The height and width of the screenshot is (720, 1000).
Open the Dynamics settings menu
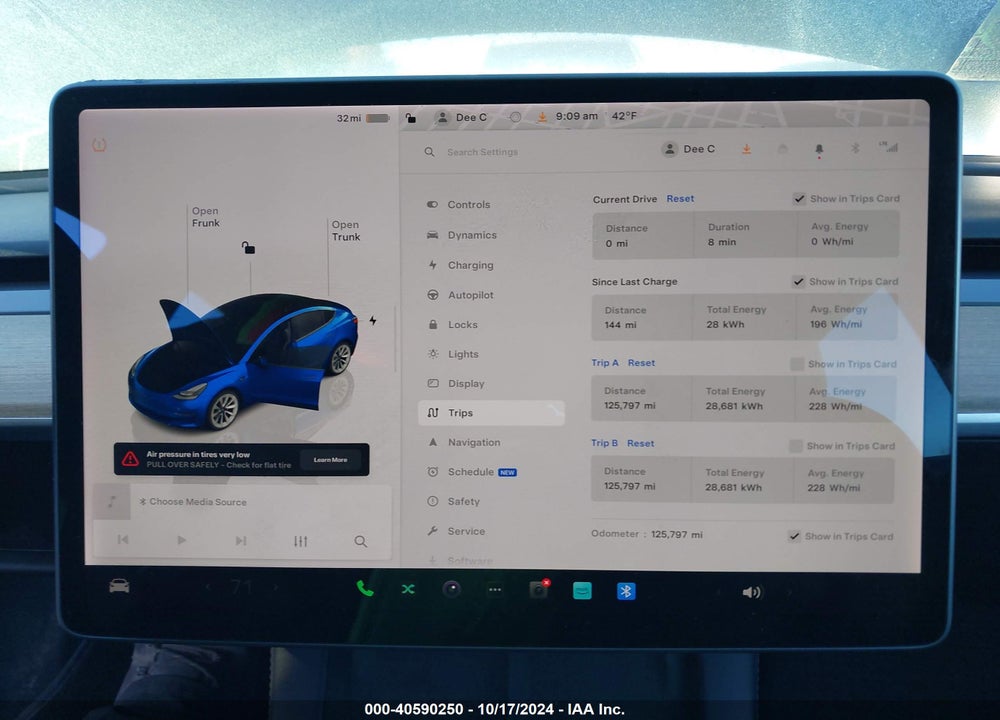pyautogui.click(x=462, y=235)
